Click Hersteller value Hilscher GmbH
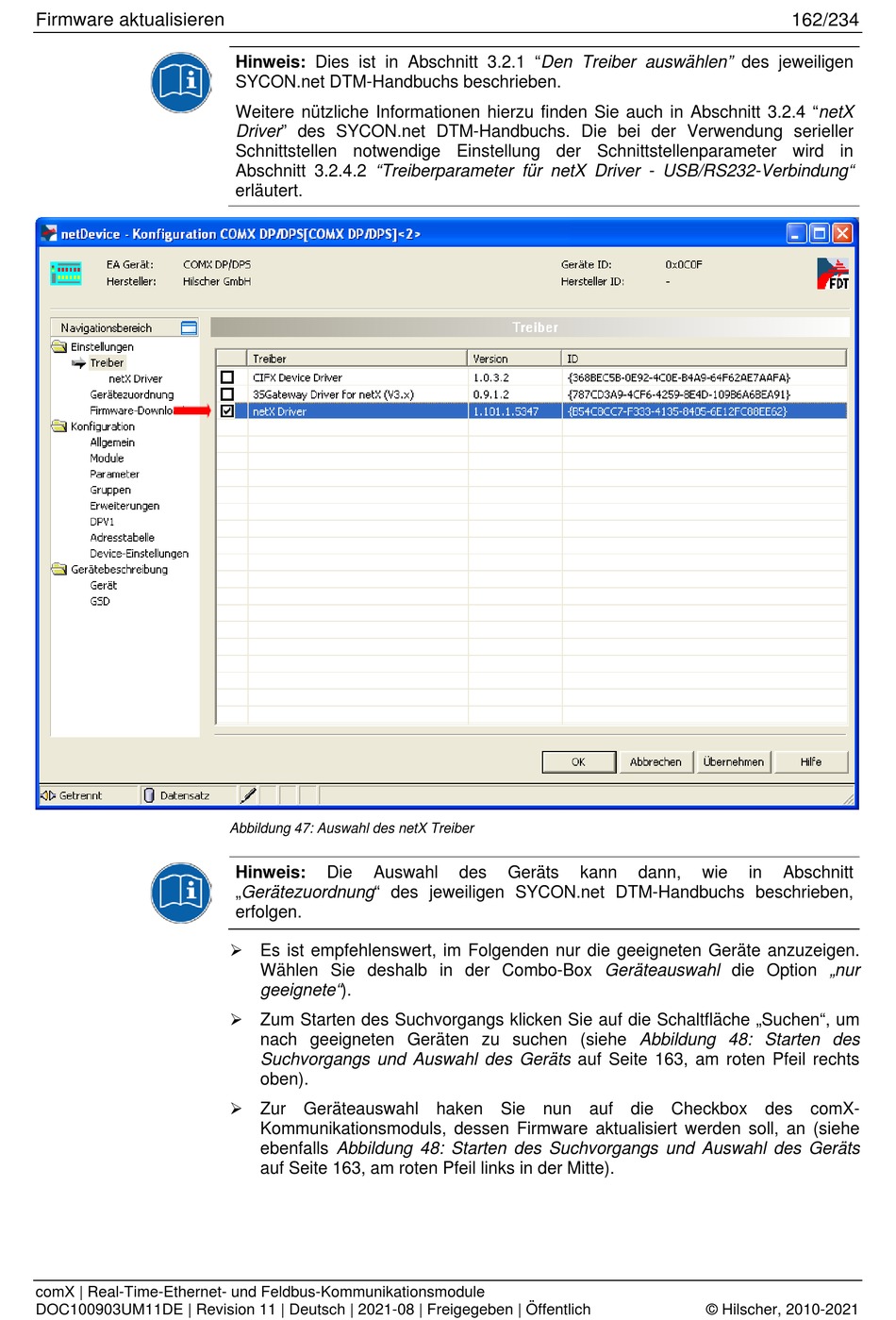This screenshot has height=1320, width=896. click(x=217, y=281)
